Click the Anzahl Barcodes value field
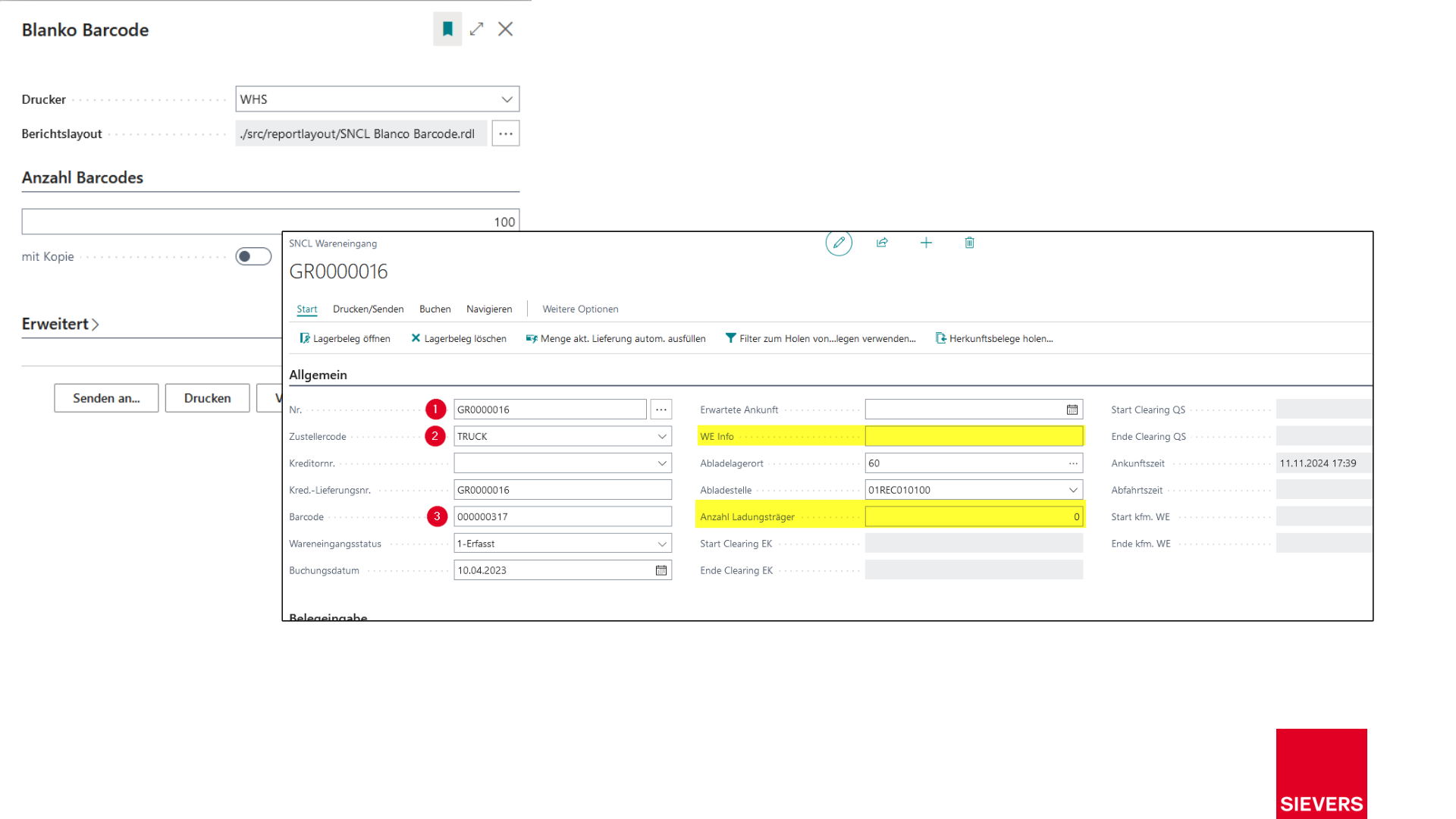This screenshot has width=1456, height=819. click(x=271, y=221)
